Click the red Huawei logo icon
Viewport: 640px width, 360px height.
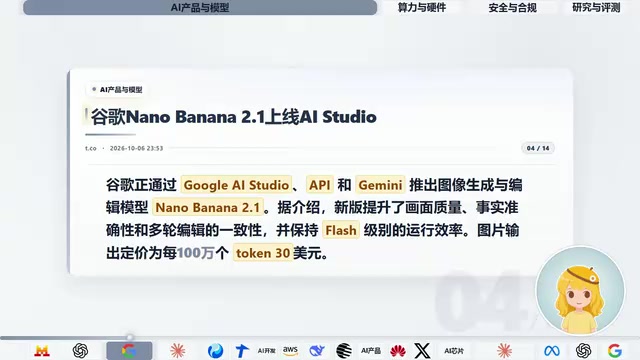tap(398, 351)
